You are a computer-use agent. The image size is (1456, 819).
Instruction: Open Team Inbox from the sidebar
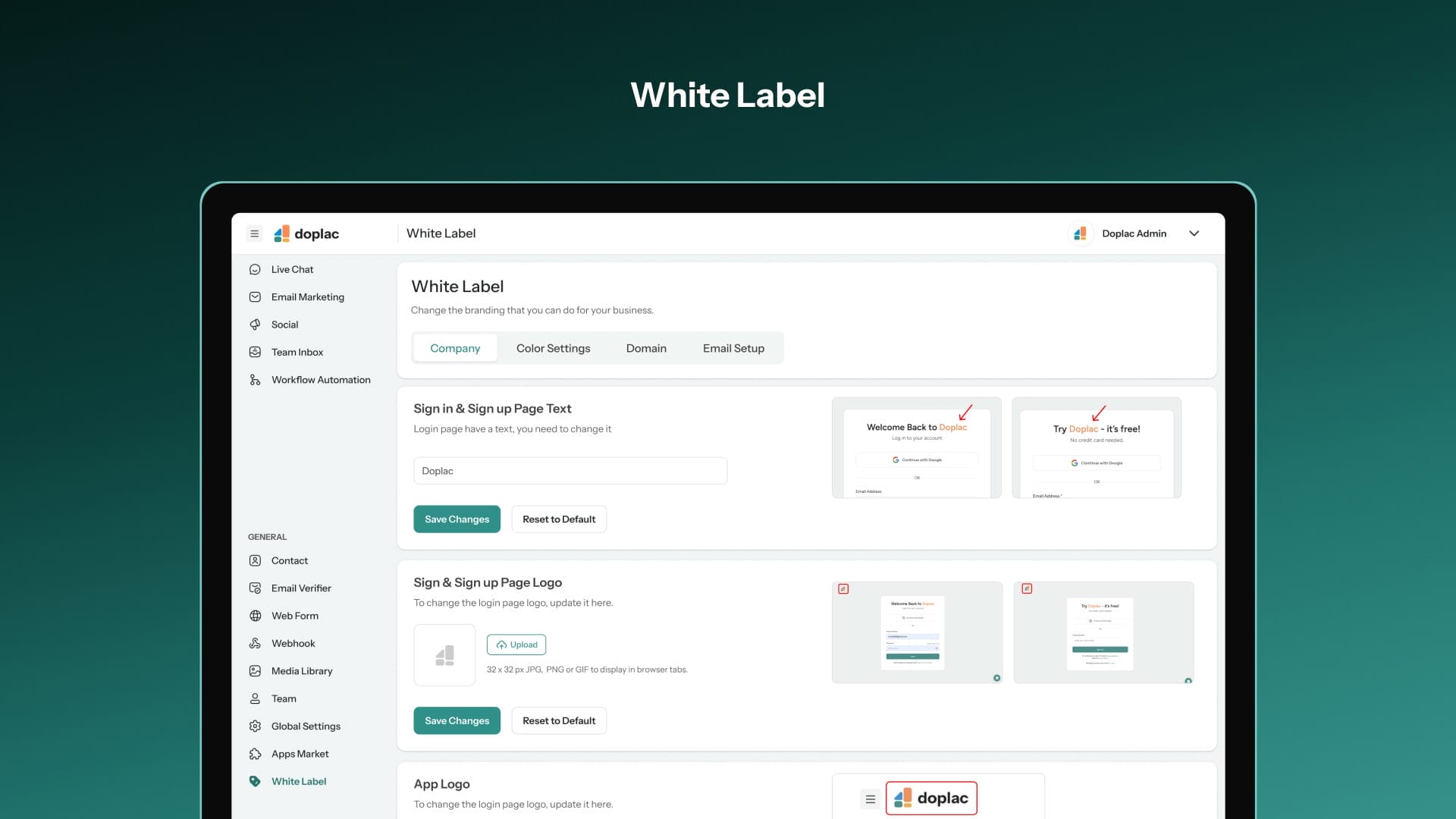pyautogui.click(x=297, y=353)
